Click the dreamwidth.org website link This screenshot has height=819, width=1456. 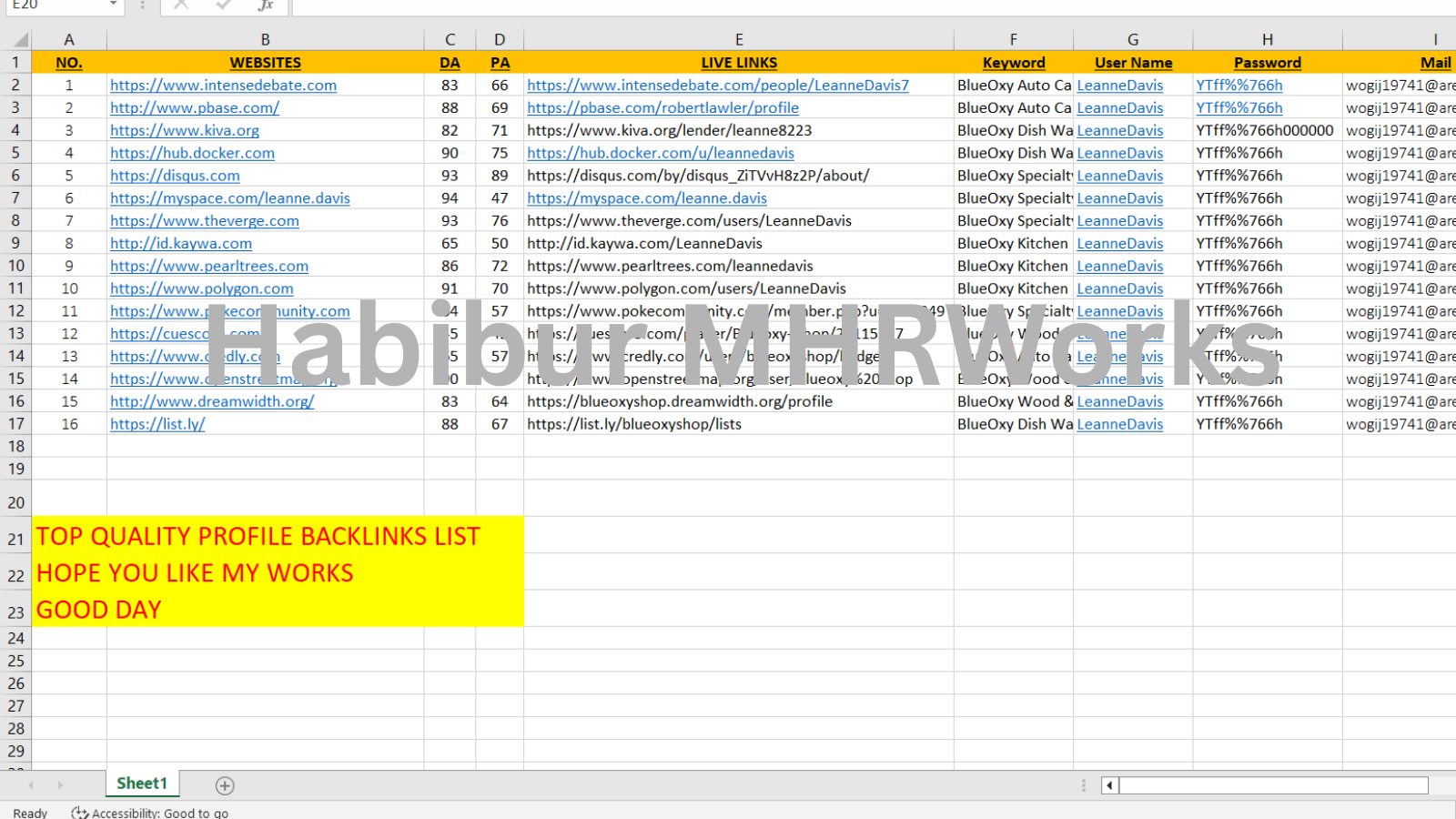(x=212, y=401)
